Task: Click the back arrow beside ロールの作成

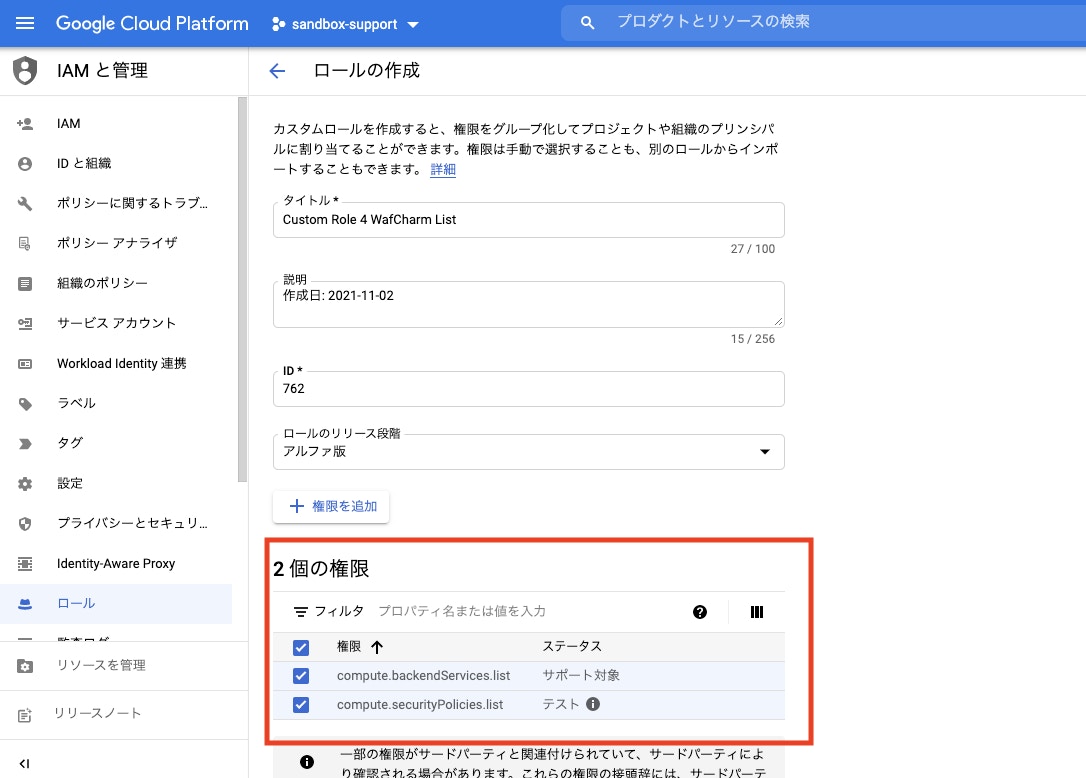Action: click(277, 71)
